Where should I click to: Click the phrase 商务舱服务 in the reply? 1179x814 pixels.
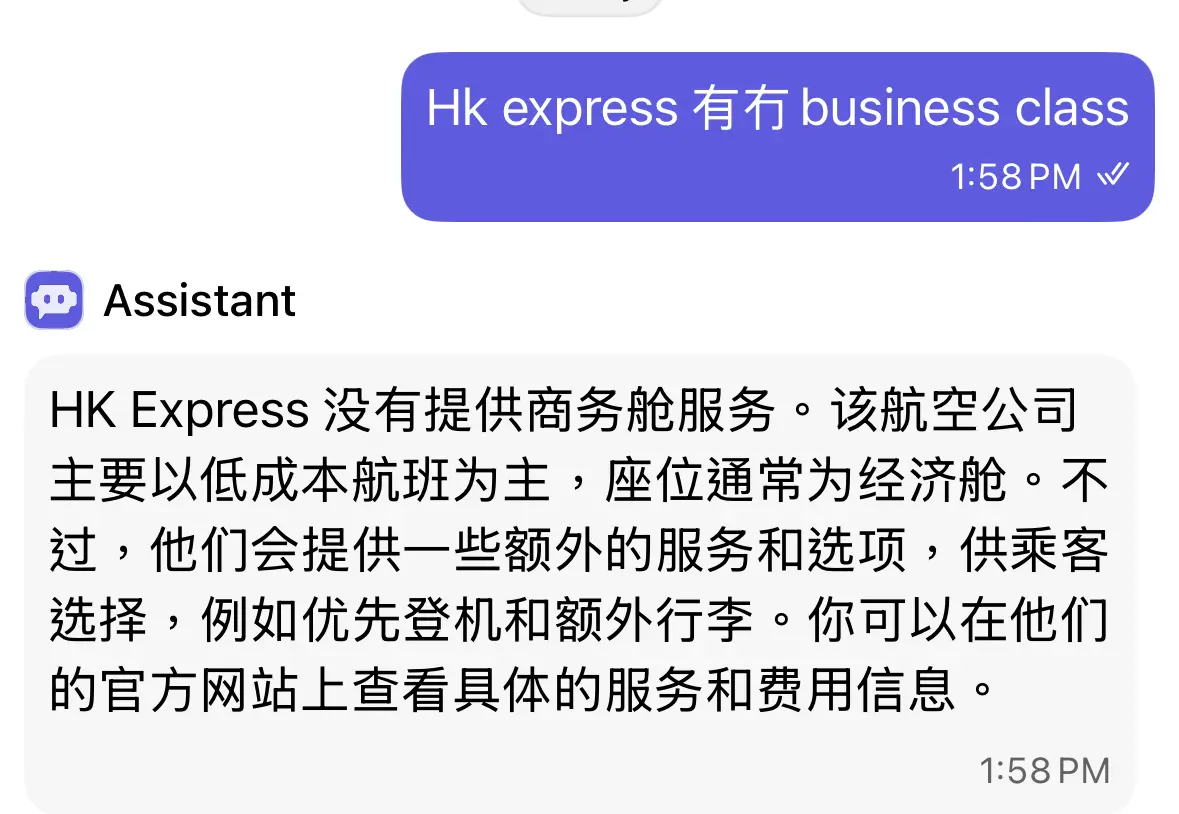click(650, 410)
